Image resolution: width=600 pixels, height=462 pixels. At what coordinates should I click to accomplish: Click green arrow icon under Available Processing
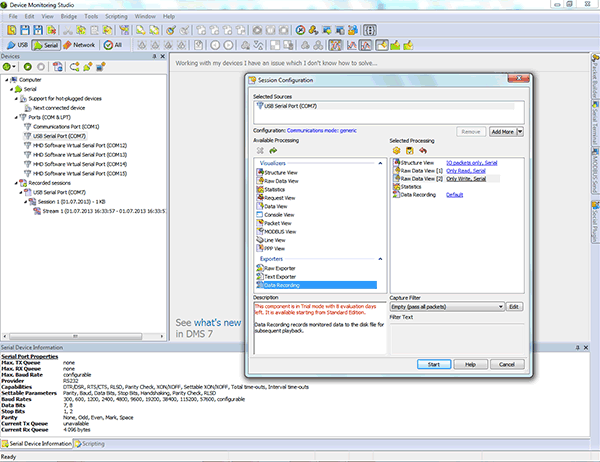pyautogui.click(x=273, y=150)
